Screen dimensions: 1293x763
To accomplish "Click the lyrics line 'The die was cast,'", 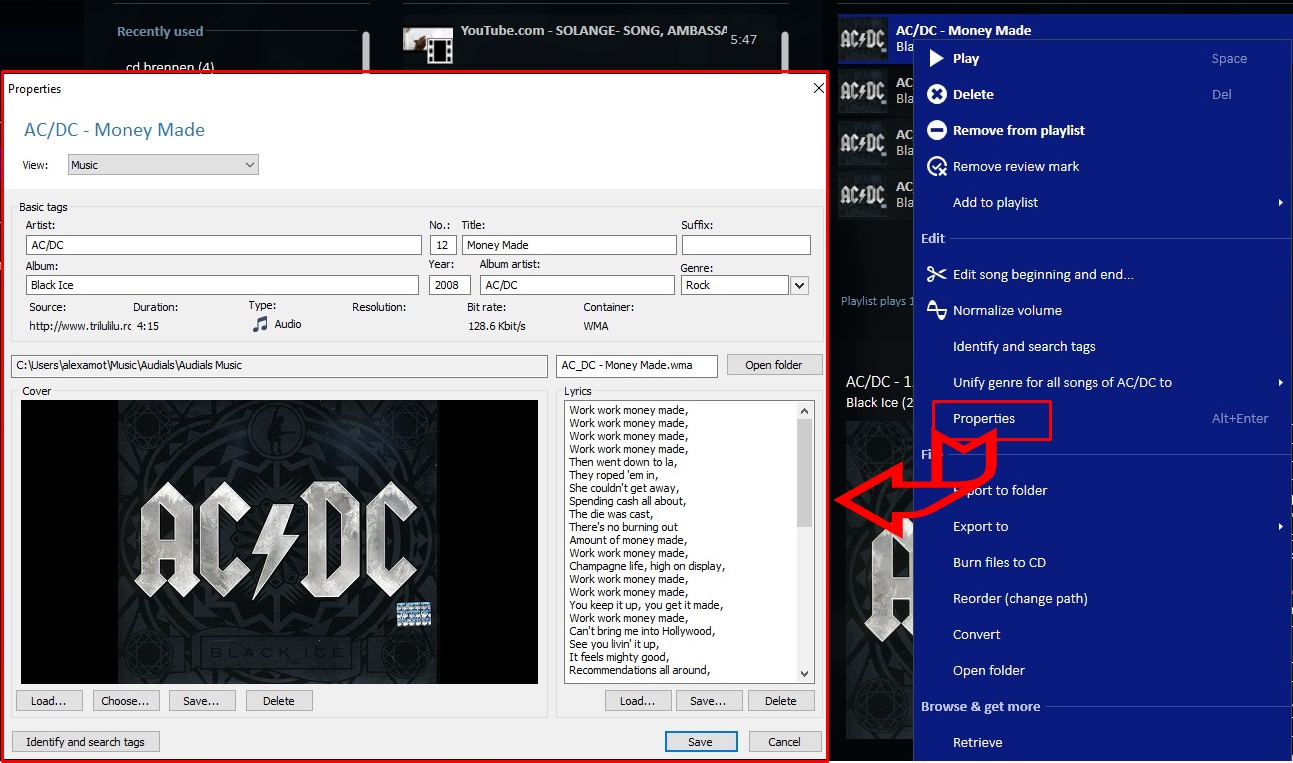I will pyautogui.click(x=611, y=514).
